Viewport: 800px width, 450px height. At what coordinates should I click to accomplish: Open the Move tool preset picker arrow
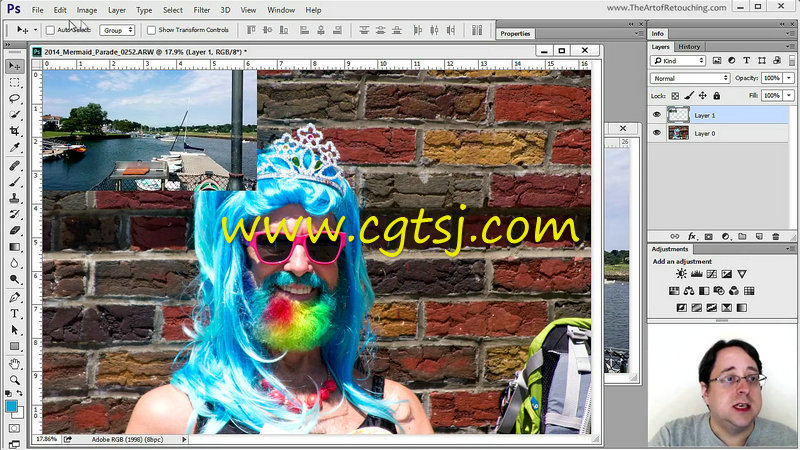35,30
